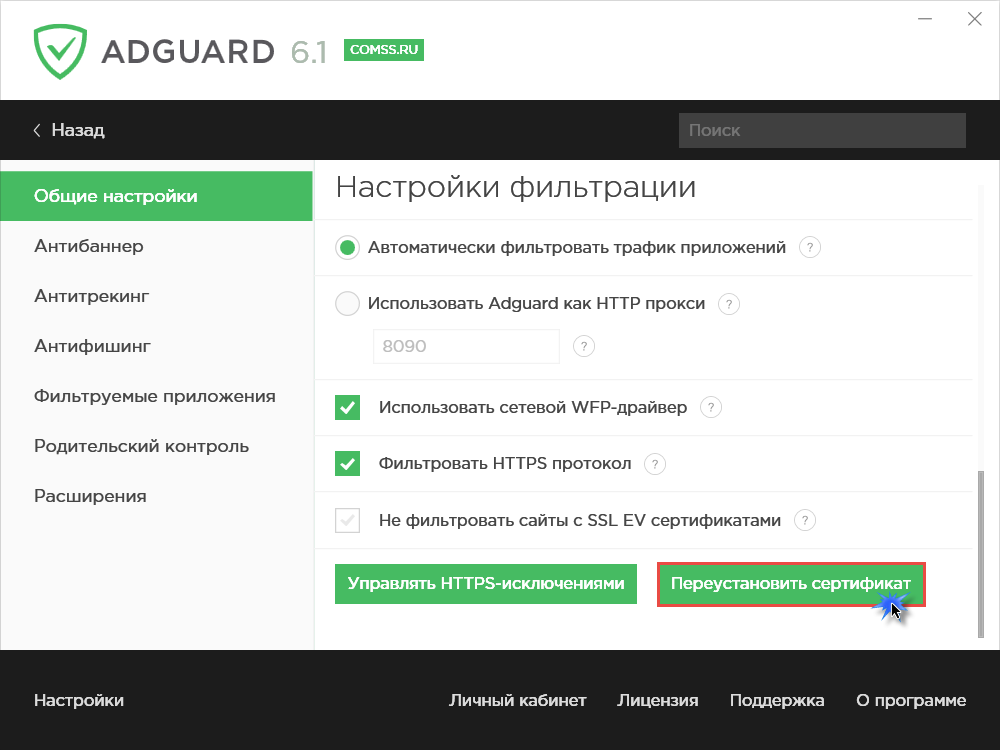Click Управлять HTTPS-исключениями button
The width and height of the screenshot is (1000, 750).
coord(486,584)
